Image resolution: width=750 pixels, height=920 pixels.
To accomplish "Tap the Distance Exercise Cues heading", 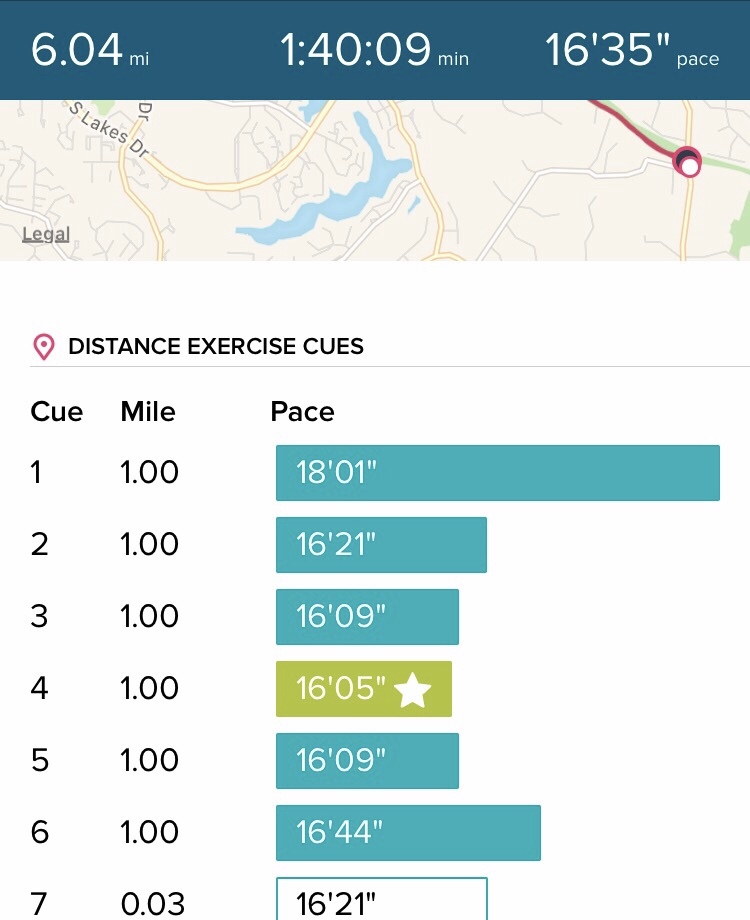I will (x=216, y=347).
